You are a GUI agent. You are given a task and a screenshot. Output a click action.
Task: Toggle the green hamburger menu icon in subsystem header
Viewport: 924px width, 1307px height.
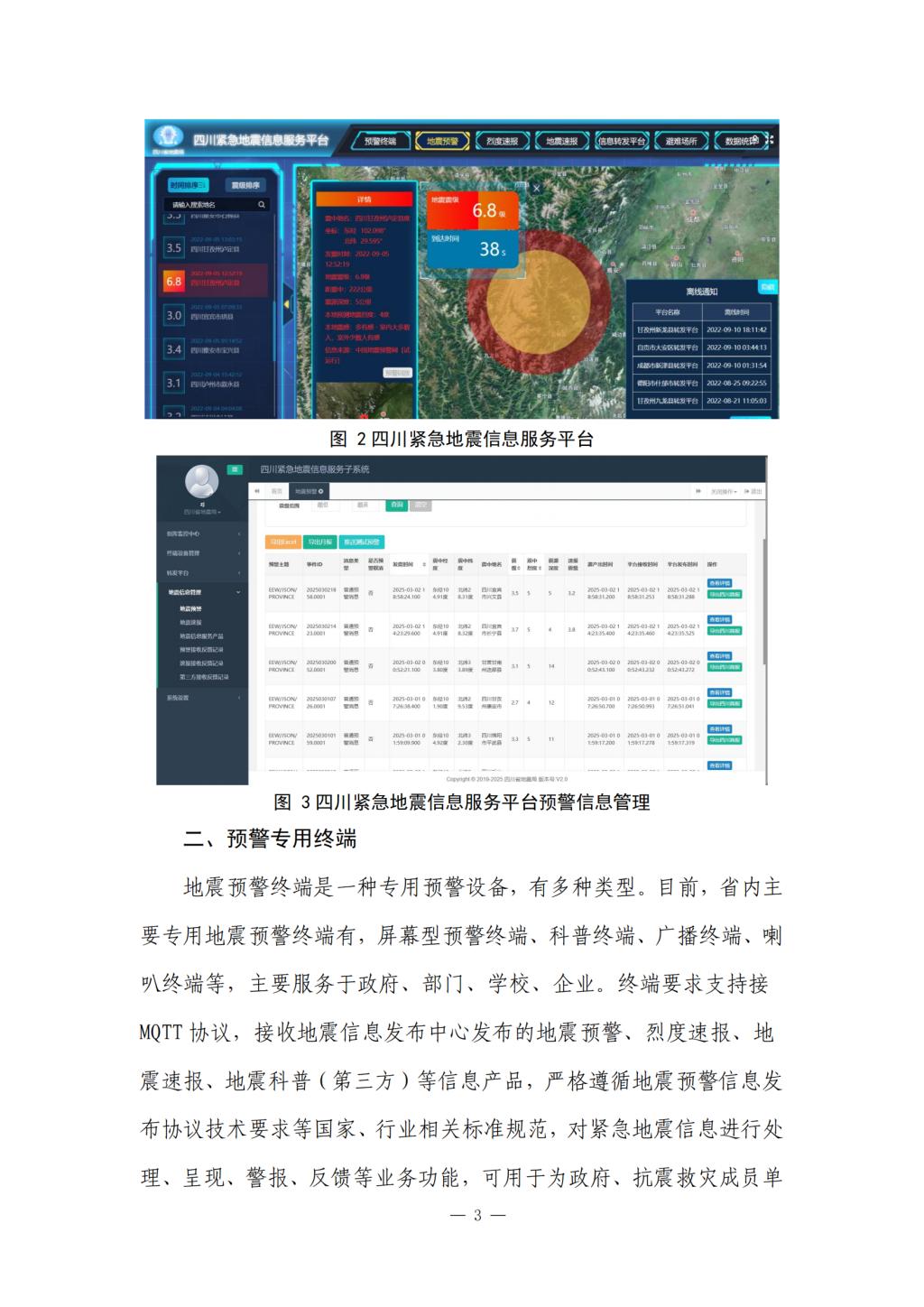pyautogui.click(x=235, y=469)
